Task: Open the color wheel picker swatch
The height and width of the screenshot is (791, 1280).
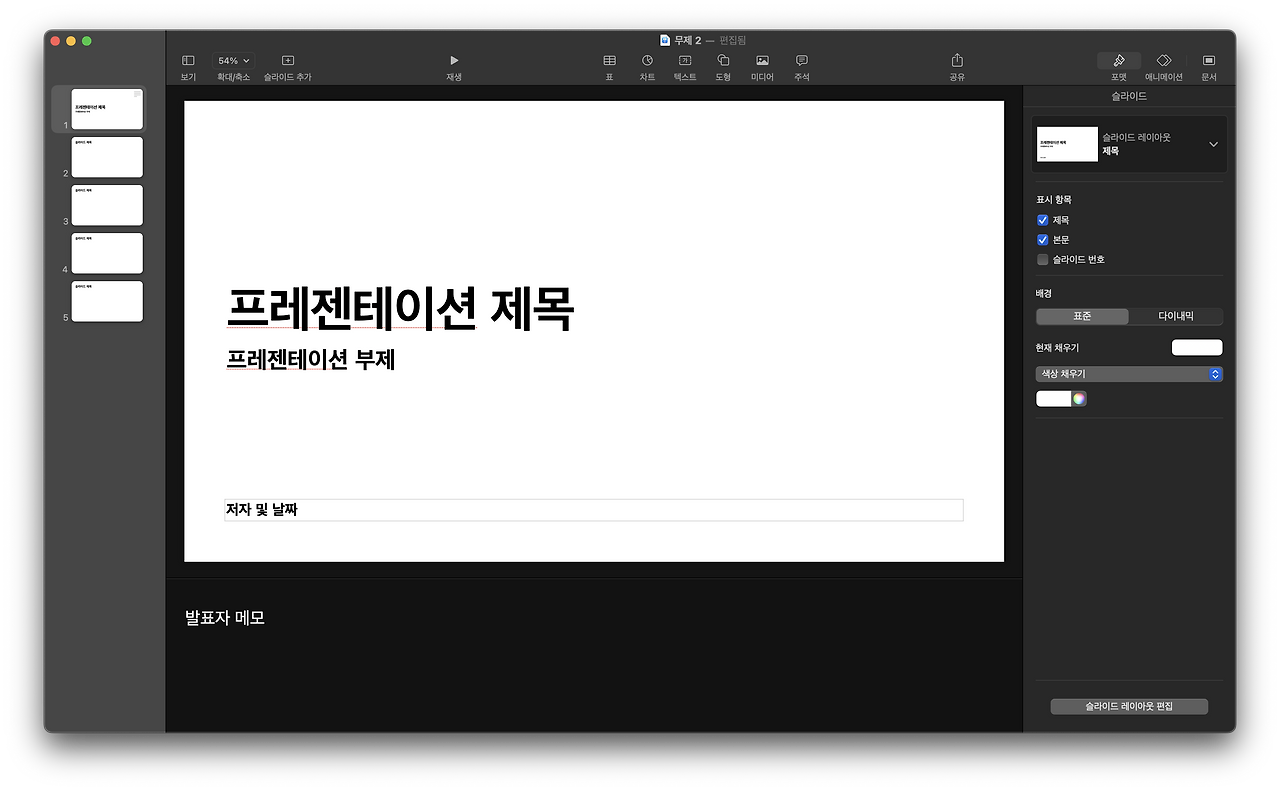Action: click(1078, 398)
